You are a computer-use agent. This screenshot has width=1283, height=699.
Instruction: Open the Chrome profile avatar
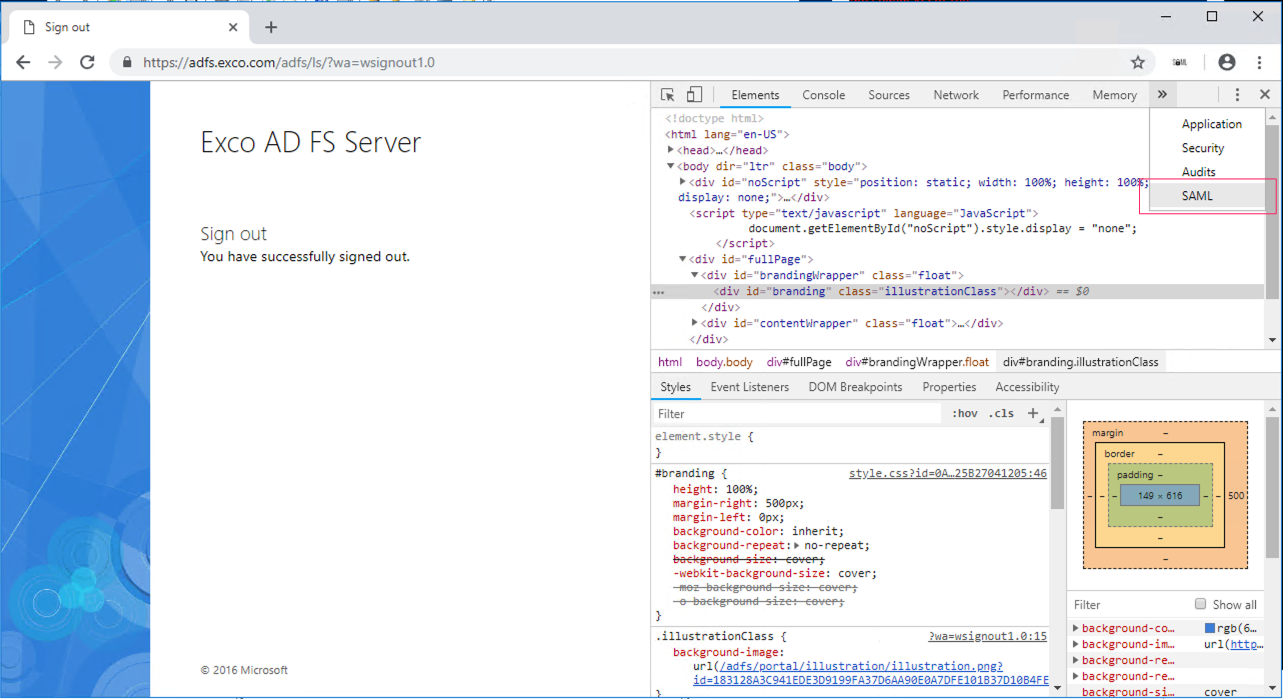click(x=1227, y=62)
